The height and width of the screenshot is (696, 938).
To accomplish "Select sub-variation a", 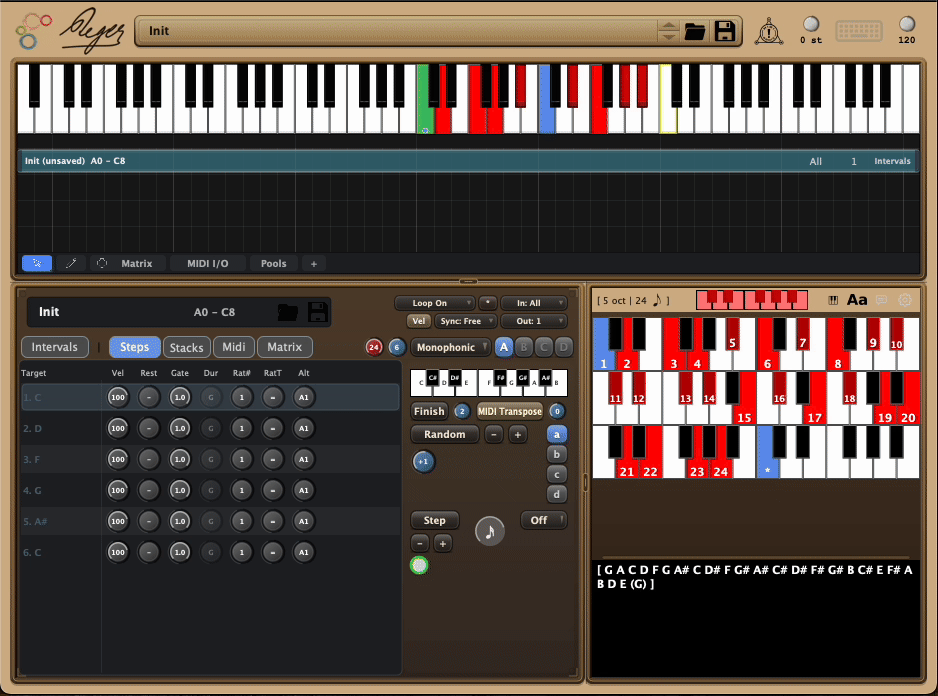I will (556, 434).
